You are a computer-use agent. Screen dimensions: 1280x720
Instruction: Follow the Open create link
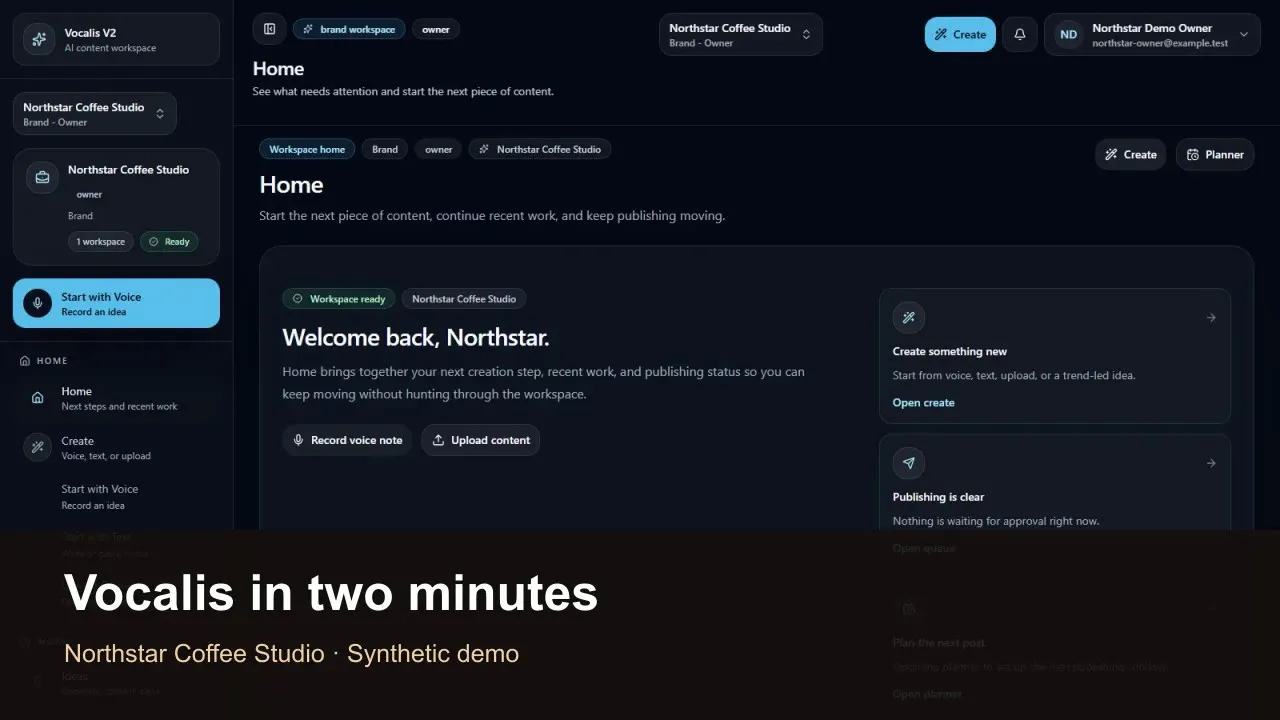point(924,403)
